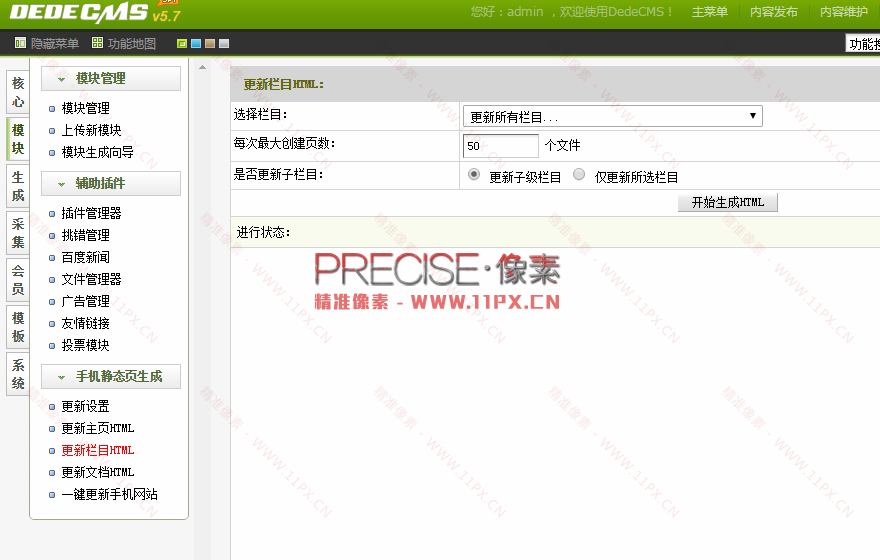Collapse the 手机静态页生成 section header

111,377
